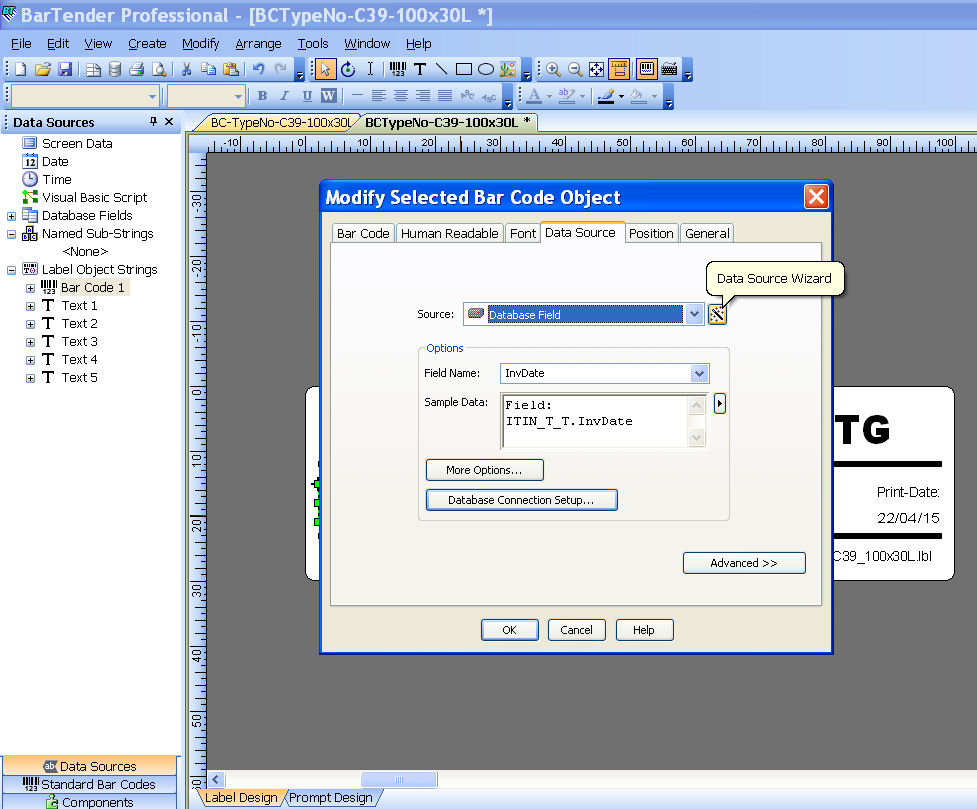Open database connection setup toolbar icon
The height and width of the screenshot is (809, 977).
click(x=115, y=69)
